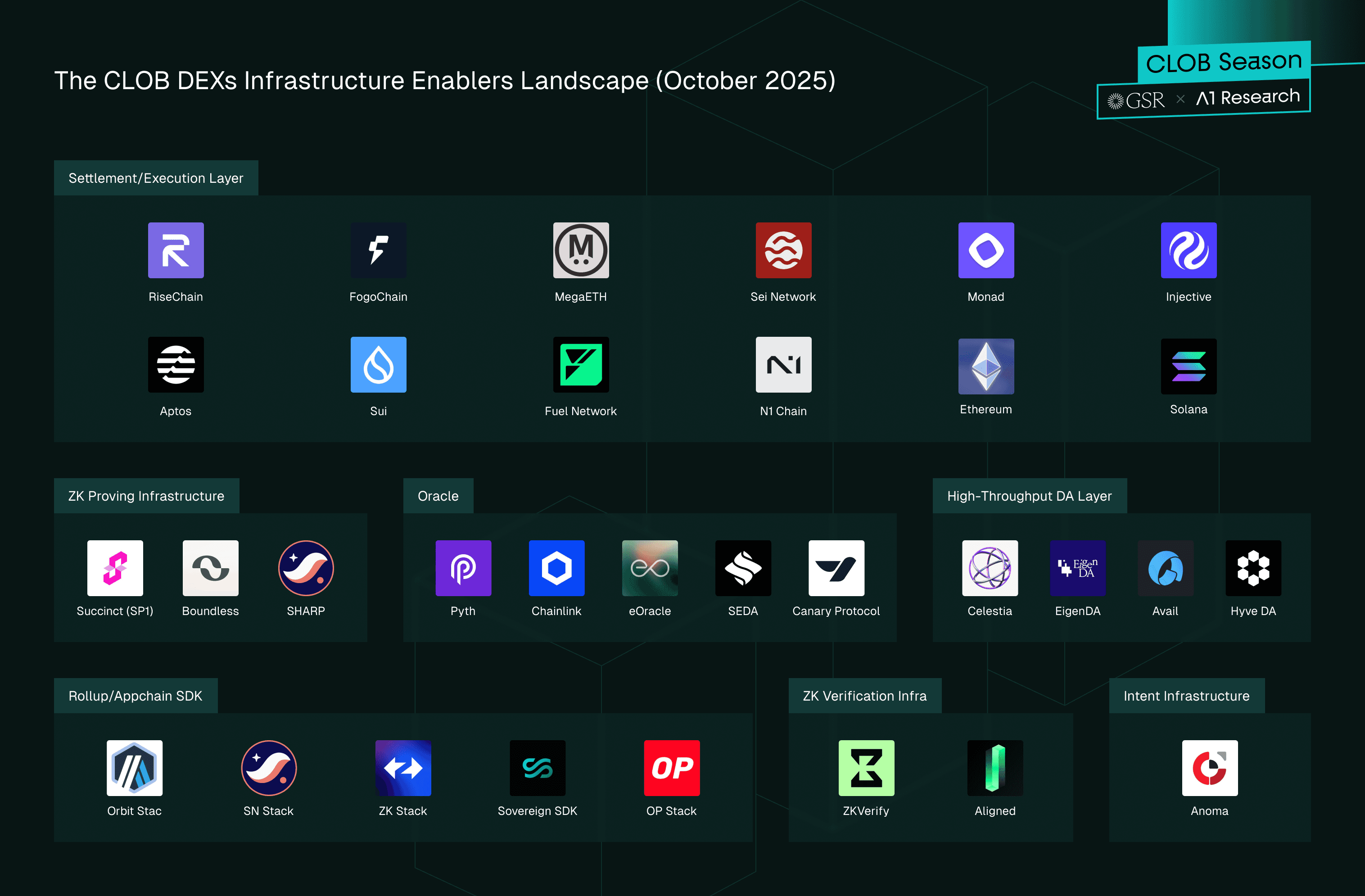Click the "Injective" label
This screenshot has height=896, width=1365.
pos(1189,297)
